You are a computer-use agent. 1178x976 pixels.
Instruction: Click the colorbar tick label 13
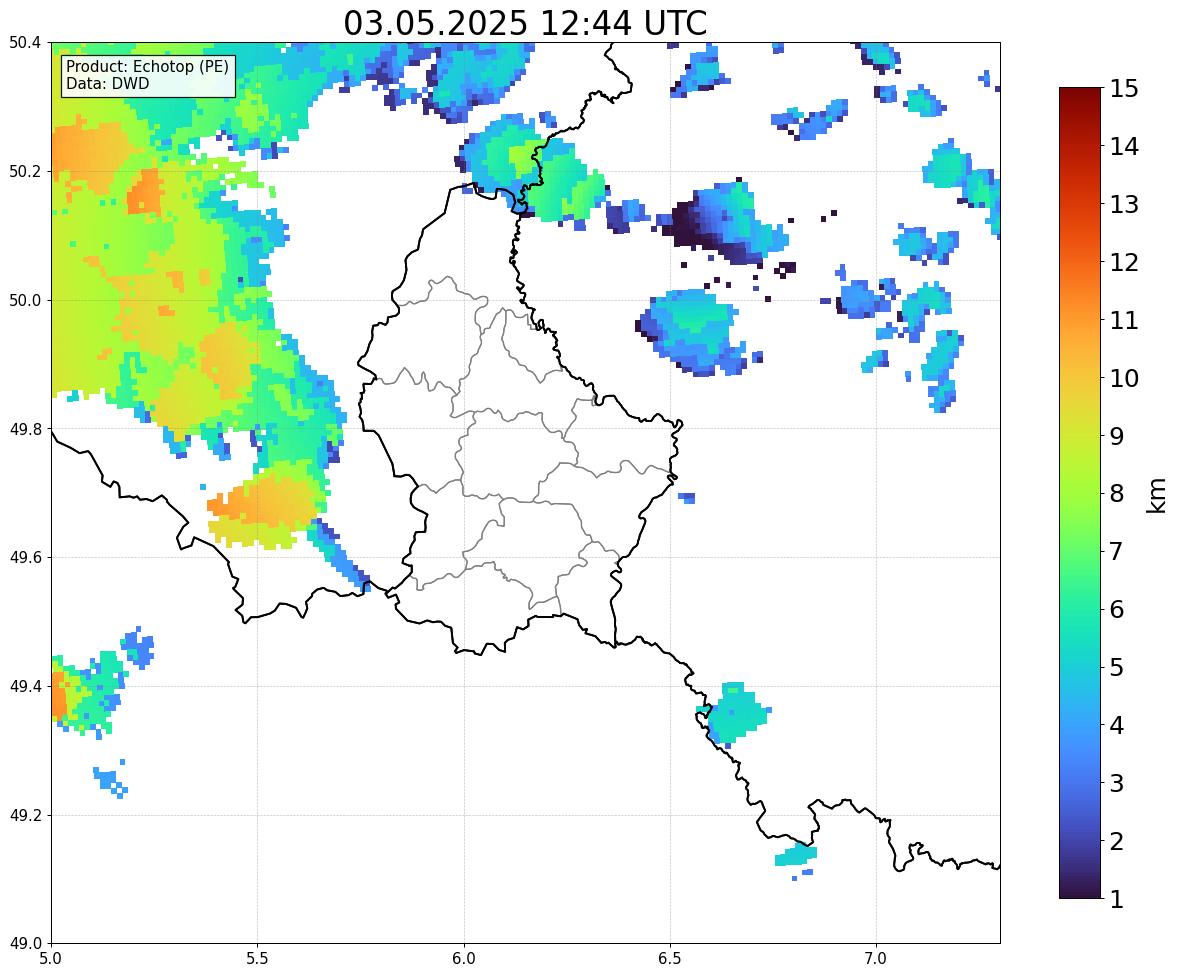[1124, 204]
